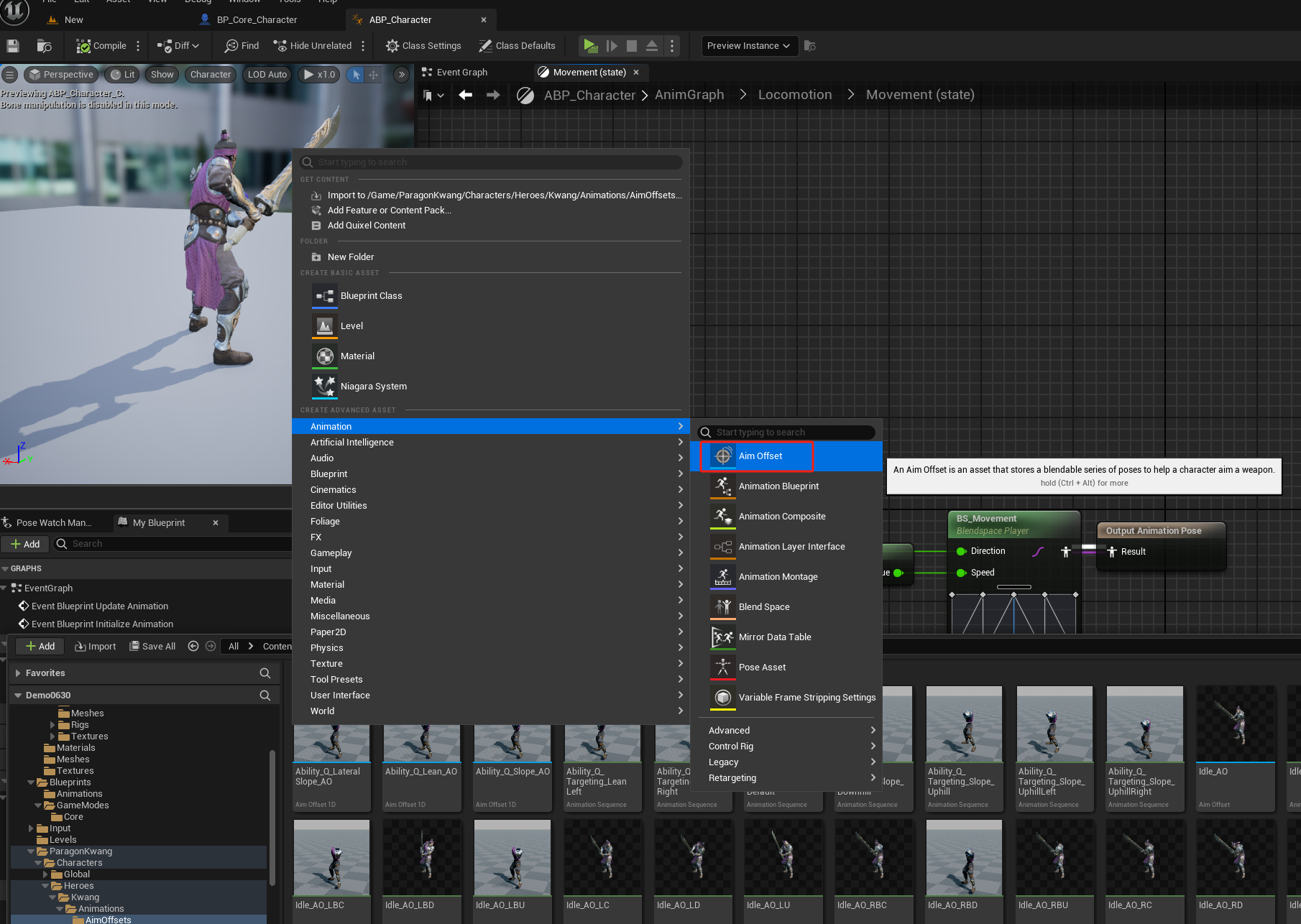Open Class Settings
Viewport: 1301px width, 924px height.
(423, 46)
